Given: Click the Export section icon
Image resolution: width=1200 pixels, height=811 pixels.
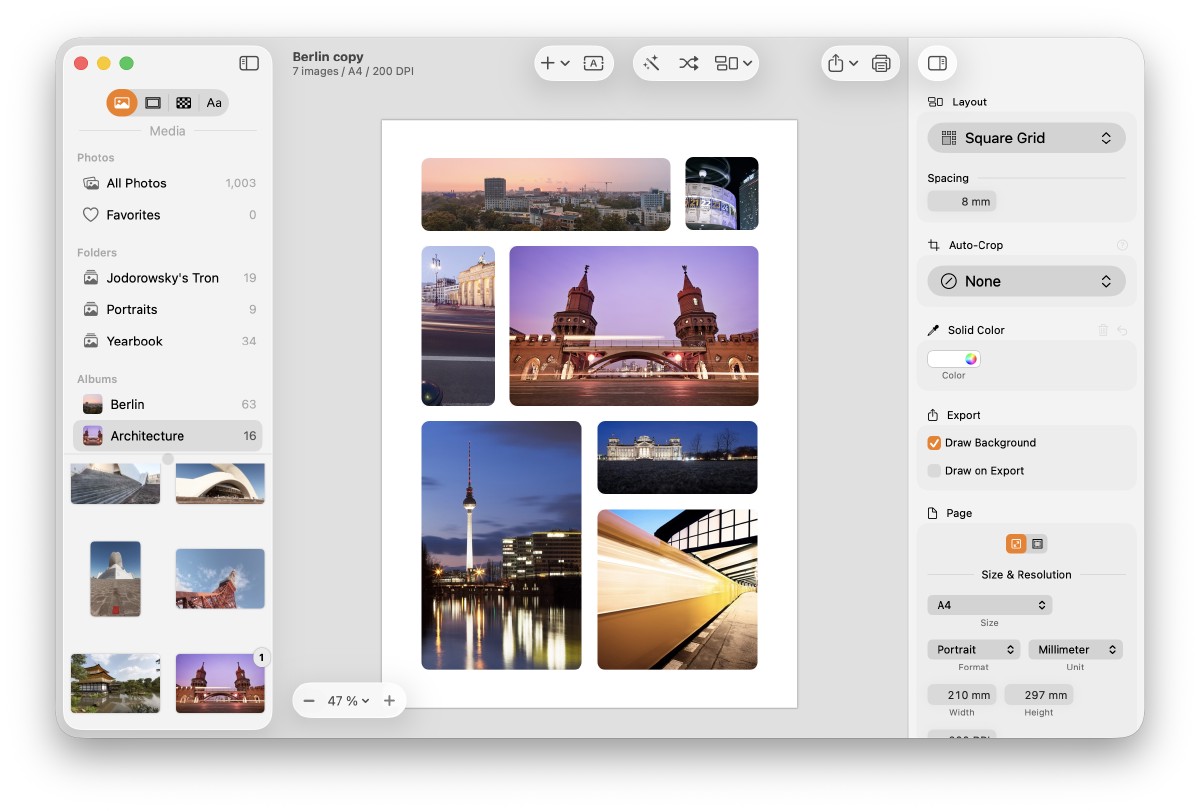Looking at the screenshot, I should pos(933,415).
